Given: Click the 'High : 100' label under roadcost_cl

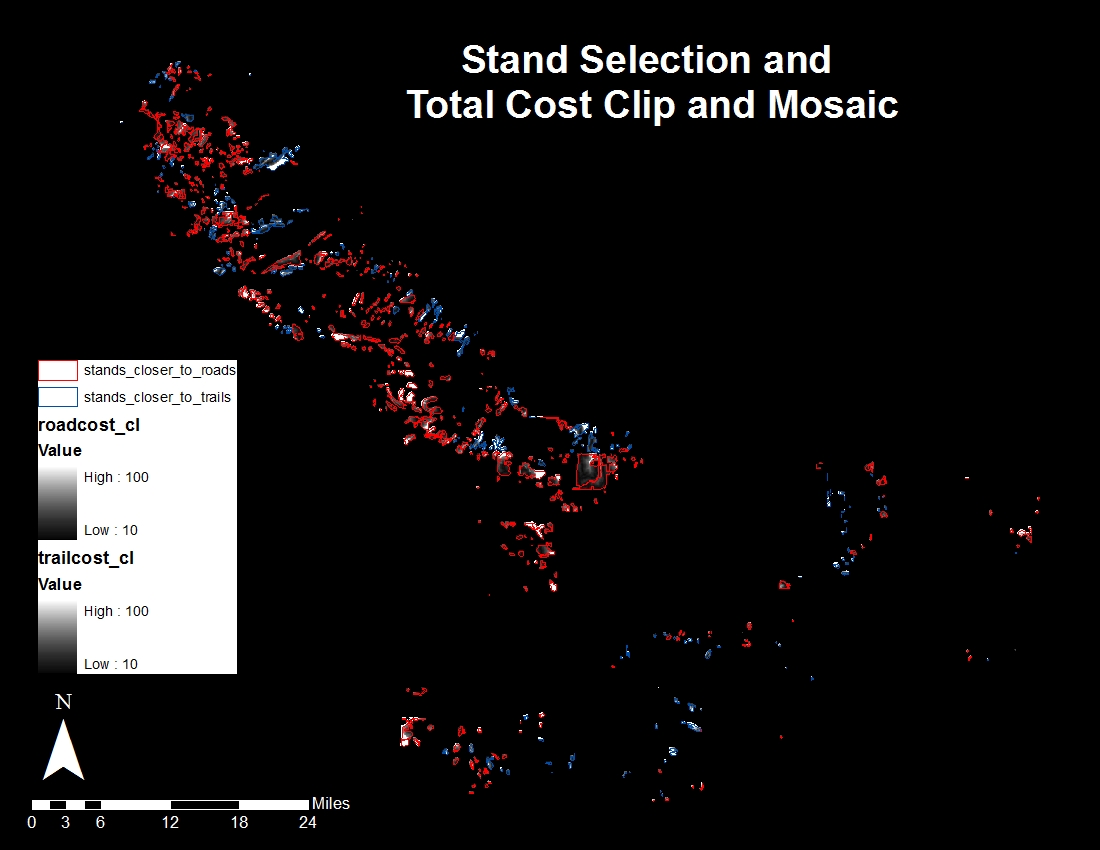Looking at the screenshot, I should [116, 477].
